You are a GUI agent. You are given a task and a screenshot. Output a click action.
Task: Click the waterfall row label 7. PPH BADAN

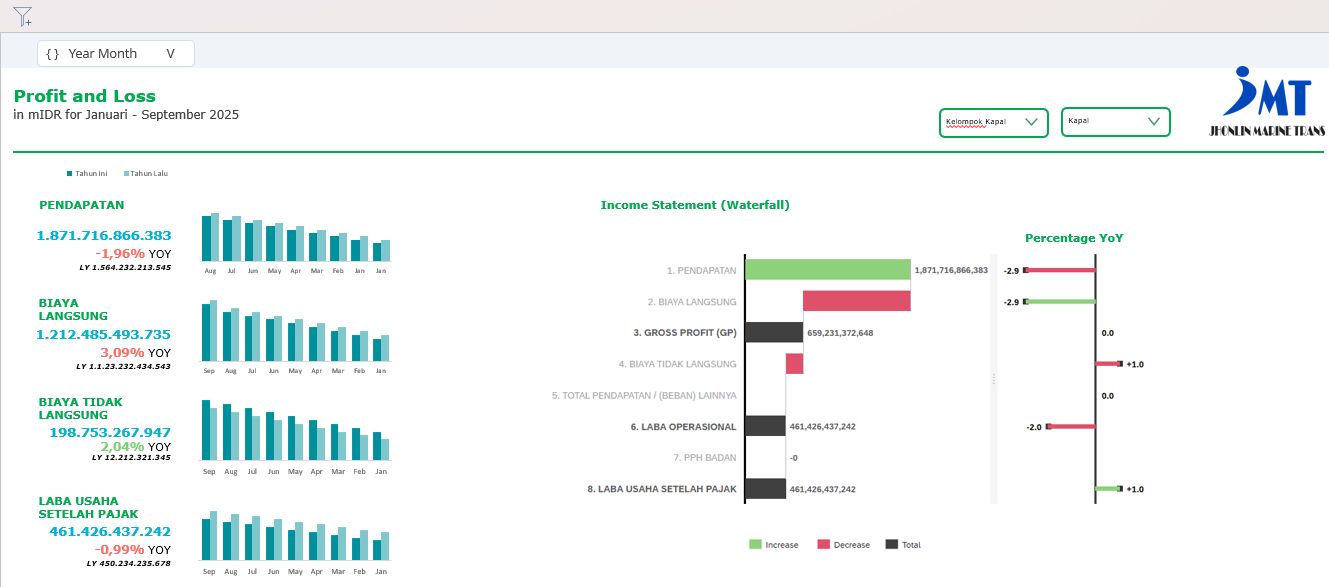pos(705,458)
